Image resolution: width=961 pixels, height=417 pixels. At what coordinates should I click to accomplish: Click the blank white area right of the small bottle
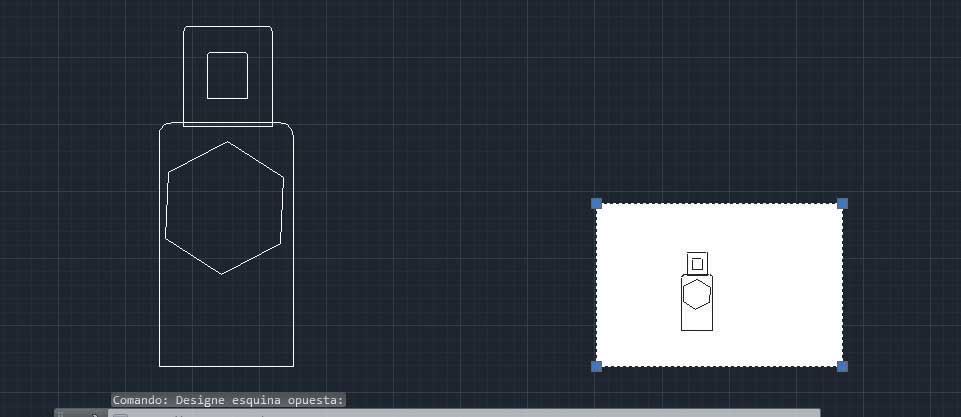click(x=780, y=290)
